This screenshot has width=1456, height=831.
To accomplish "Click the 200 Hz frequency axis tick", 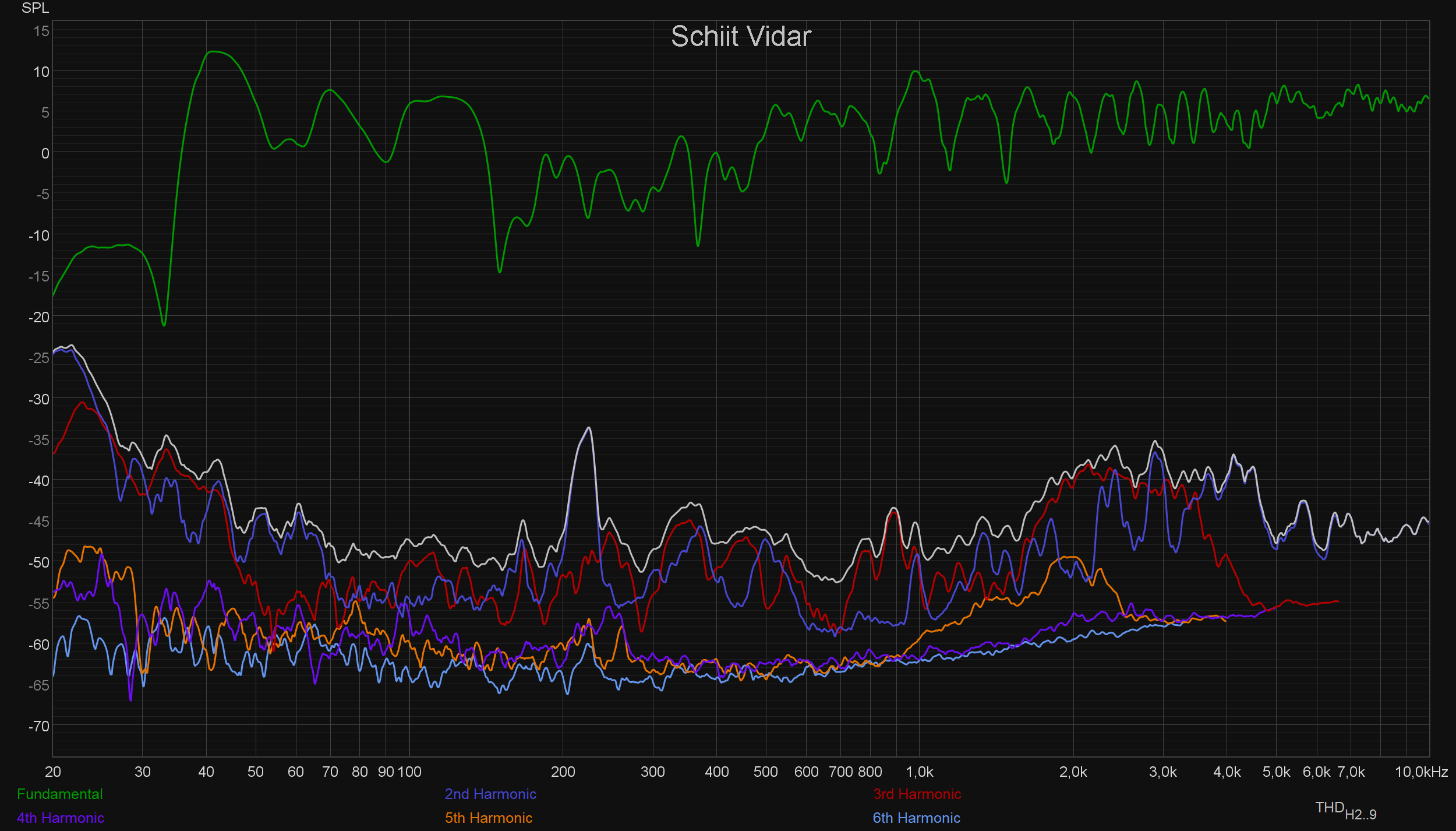I will tap(563, 772).
